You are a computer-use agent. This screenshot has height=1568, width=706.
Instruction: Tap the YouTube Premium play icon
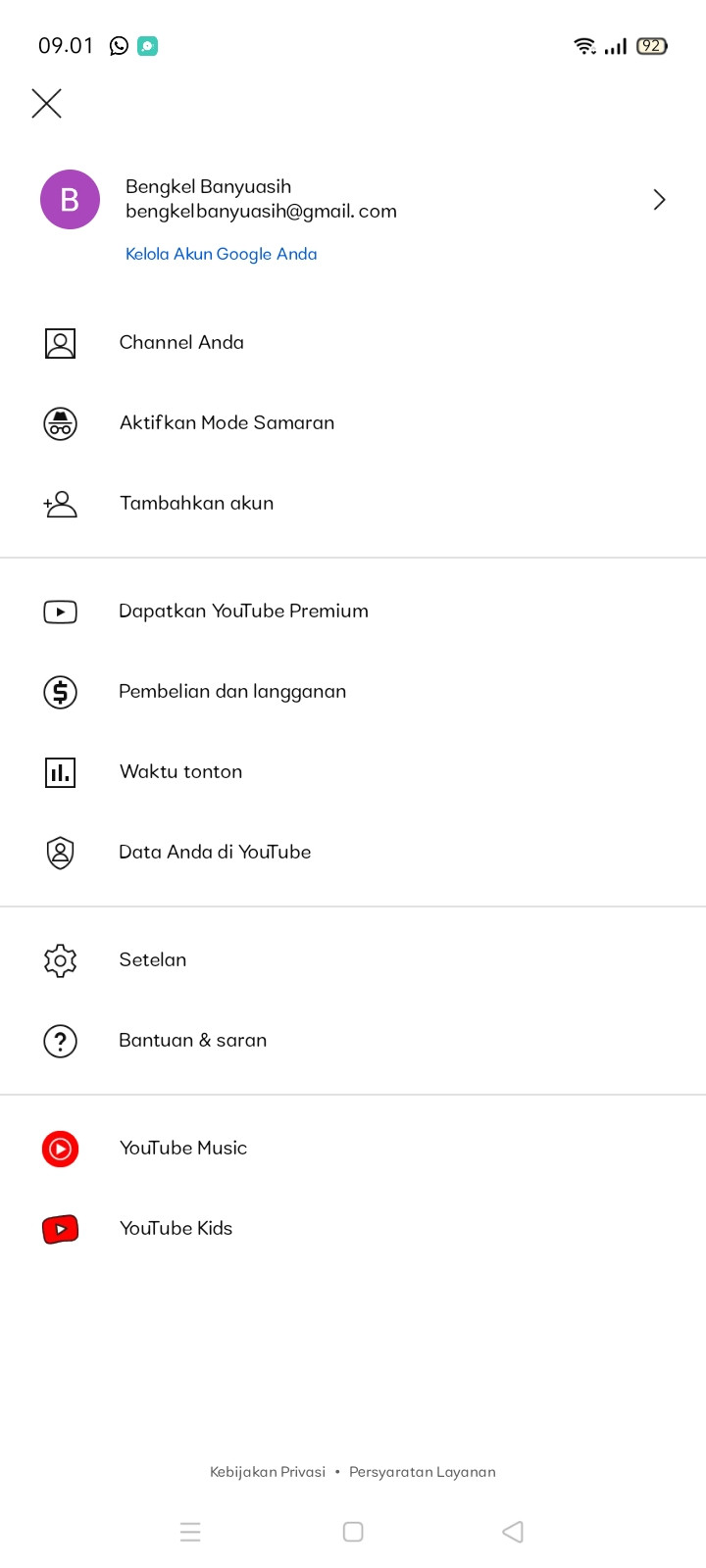click(x=60, y=612)
